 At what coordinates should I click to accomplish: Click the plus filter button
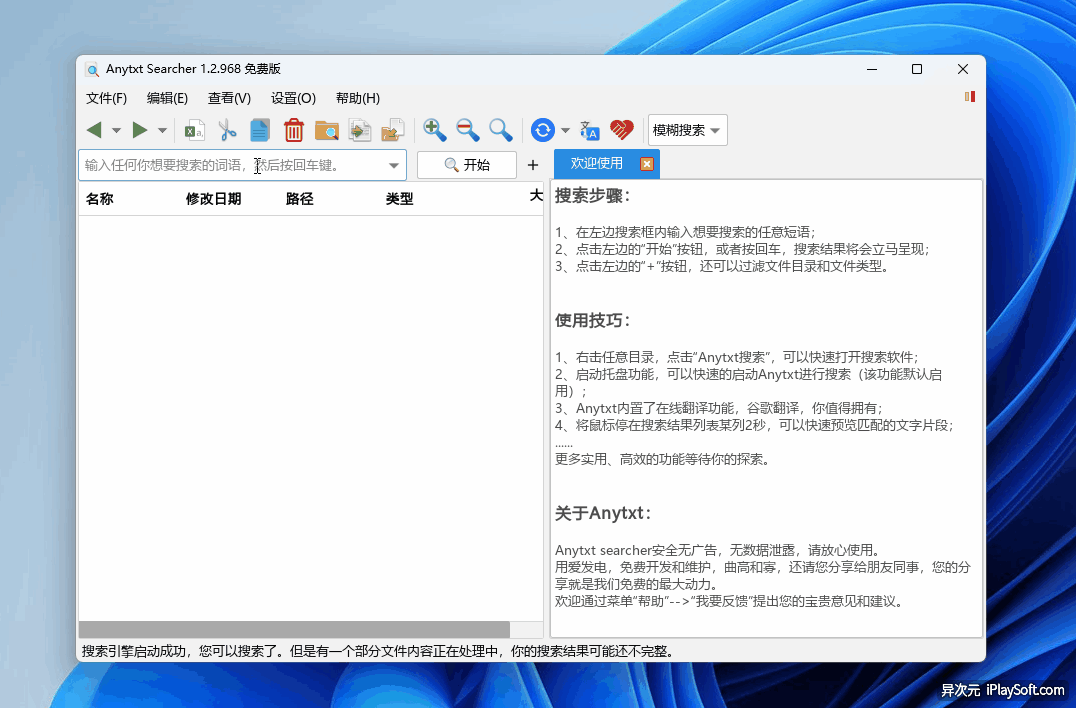pyautogui.click(x=533, y=165)
